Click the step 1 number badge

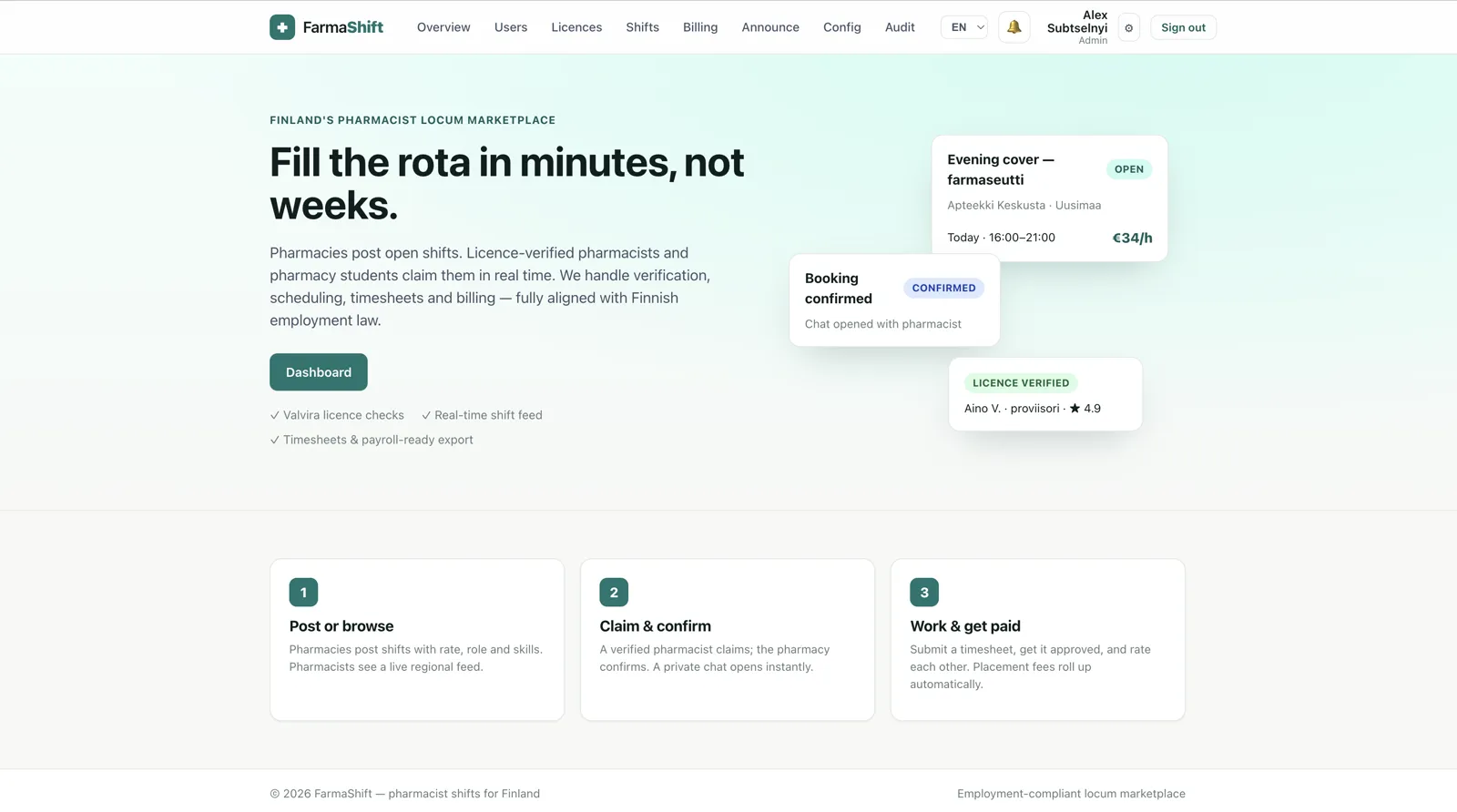click(303, 593)
